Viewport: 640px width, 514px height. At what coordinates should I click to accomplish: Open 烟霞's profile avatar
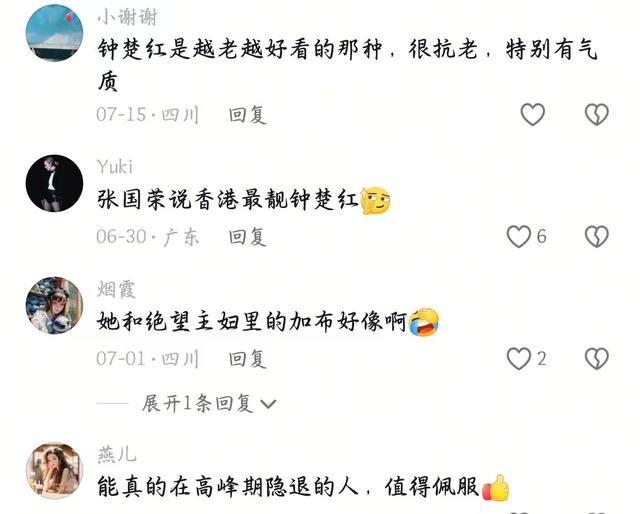[54, 305]
